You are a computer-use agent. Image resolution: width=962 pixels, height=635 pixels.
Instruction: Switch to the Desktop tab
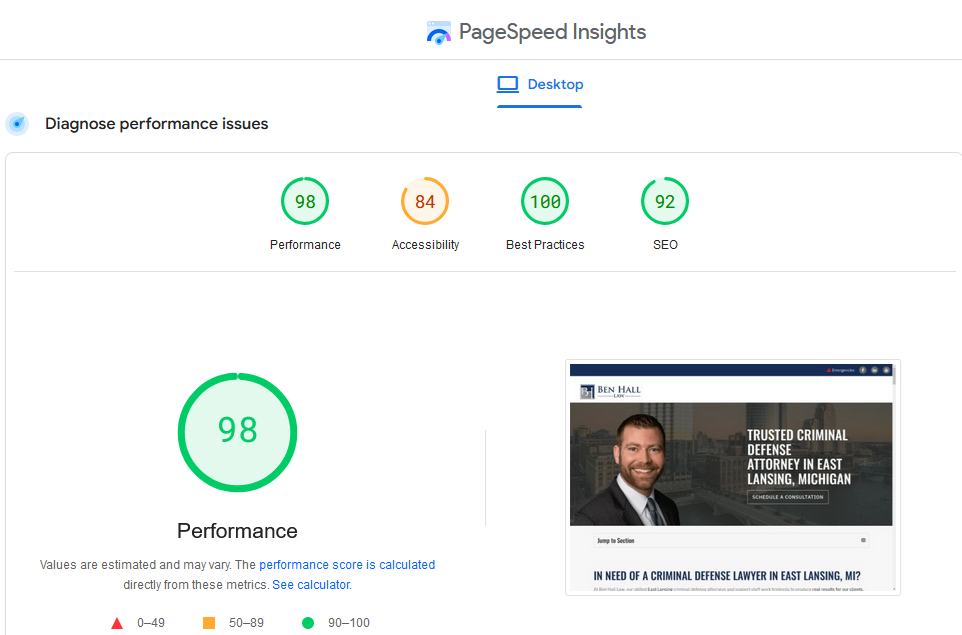(x=540, y=84)
